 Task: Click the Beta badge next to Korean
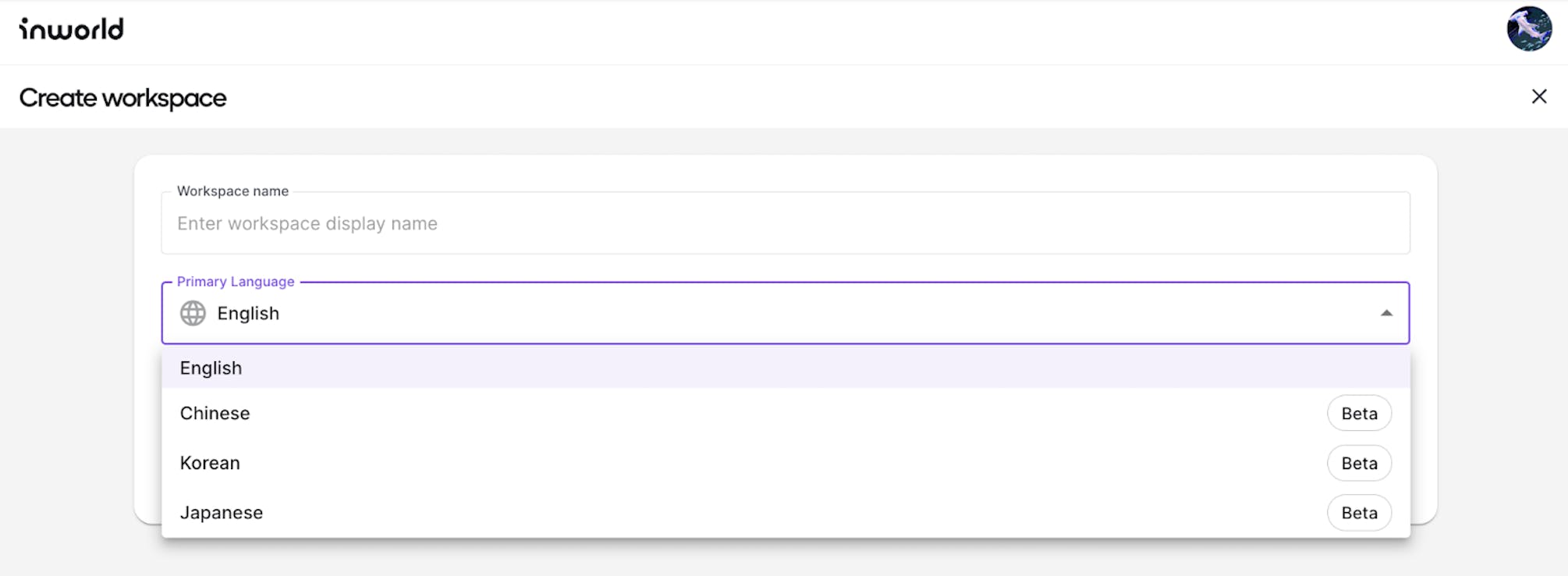point(1359,464)
